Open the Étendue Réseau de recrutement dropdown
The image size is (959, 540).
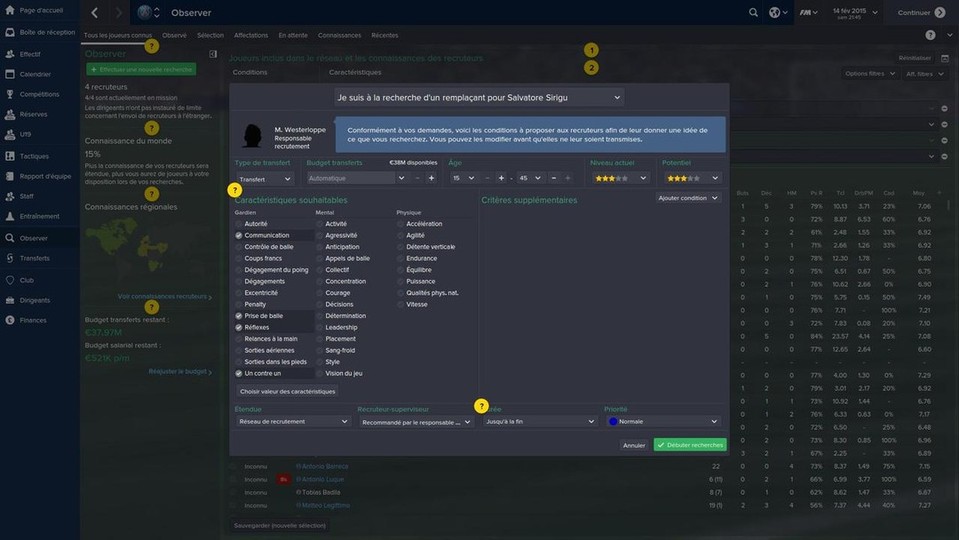[x=292, y=422]
